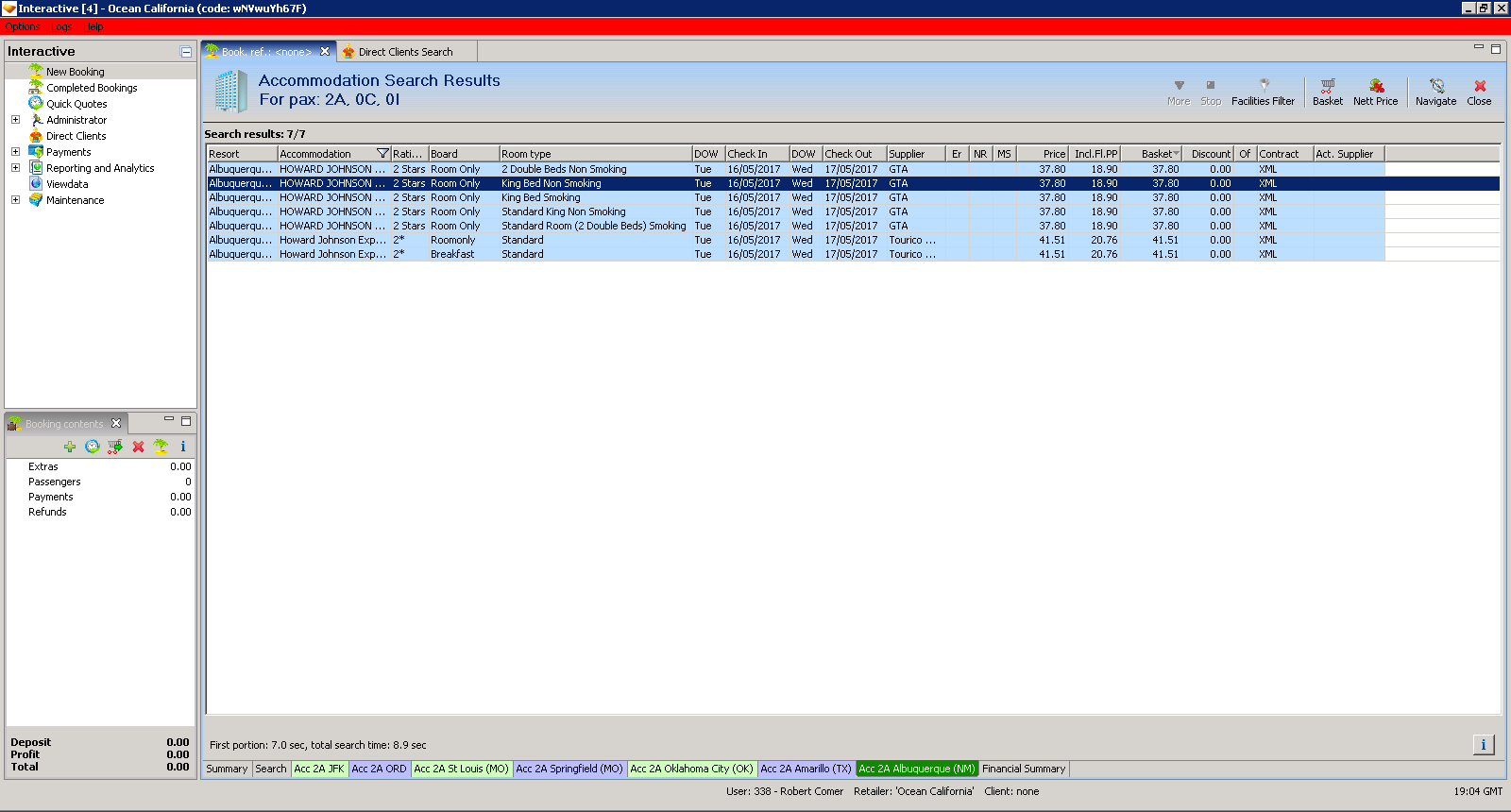
Task: Click the green plus icon in Booking contents
Action: coord(70,447)
